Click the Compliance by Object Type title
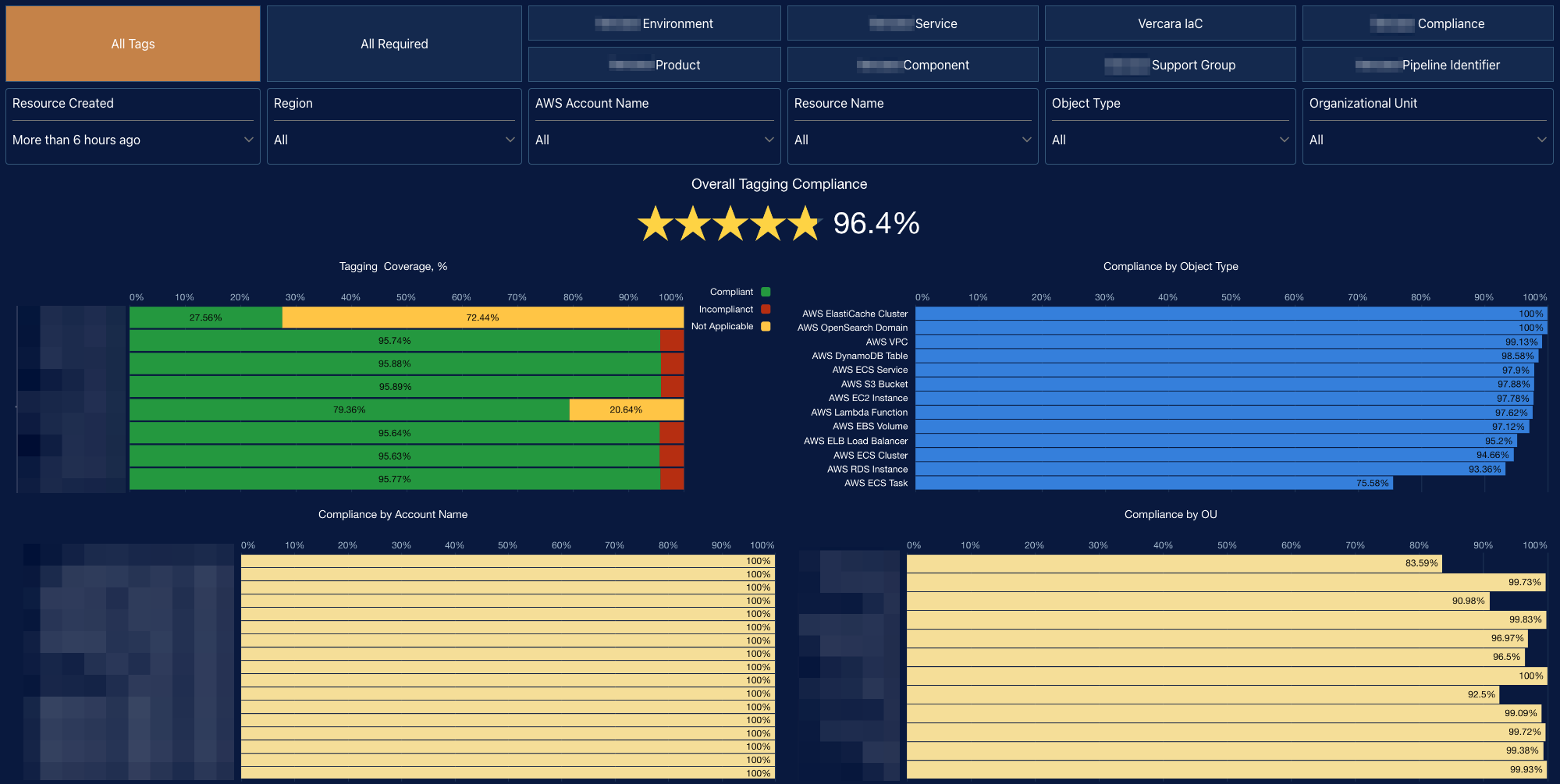Viewport: 1560px width, 784px height. point(1171,266)
